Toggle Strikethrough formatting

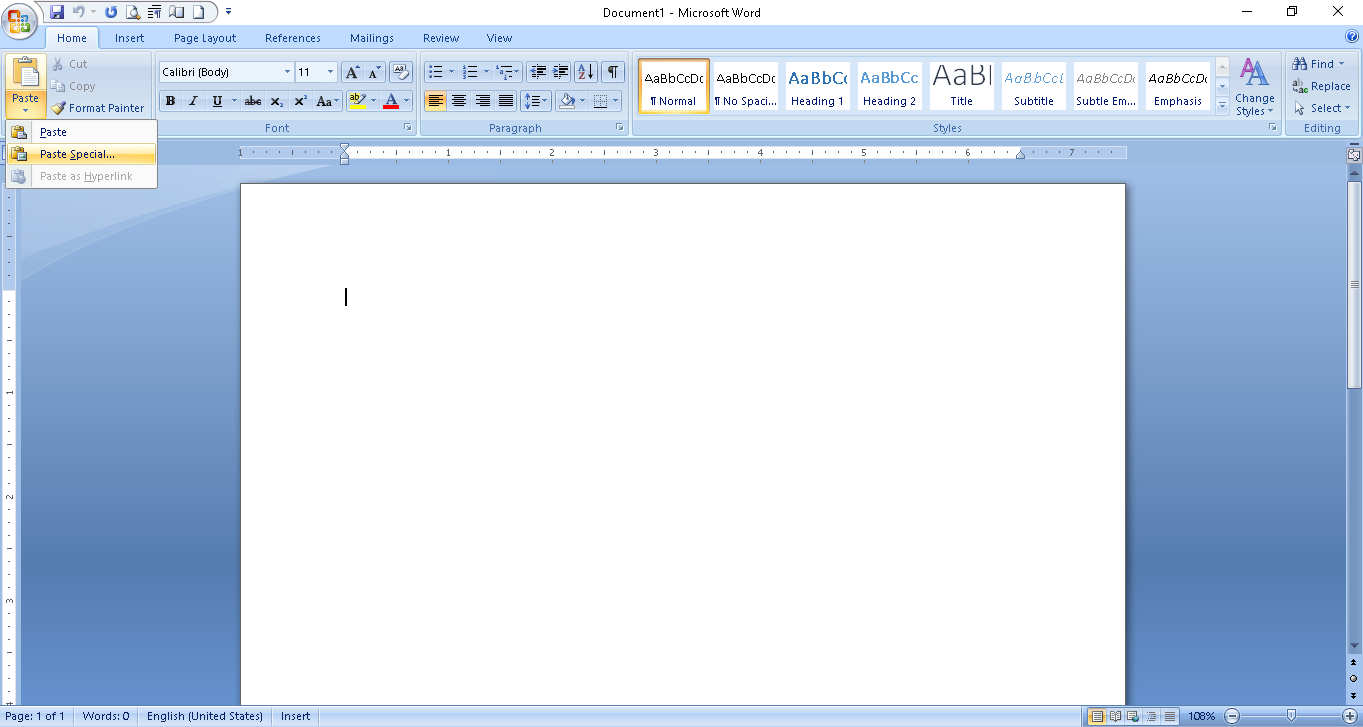point(253,101)
